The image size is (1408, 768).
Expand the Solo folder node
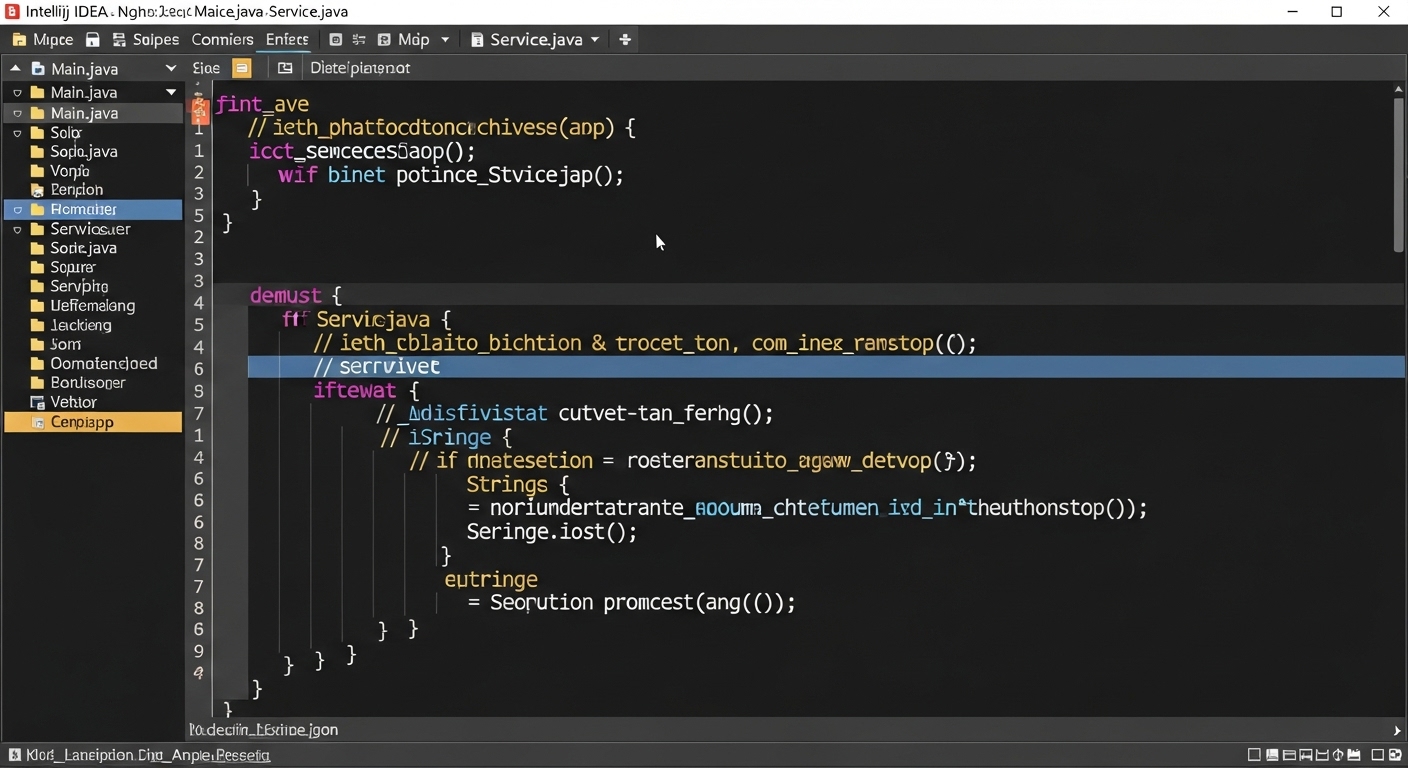tap(17, 133)
